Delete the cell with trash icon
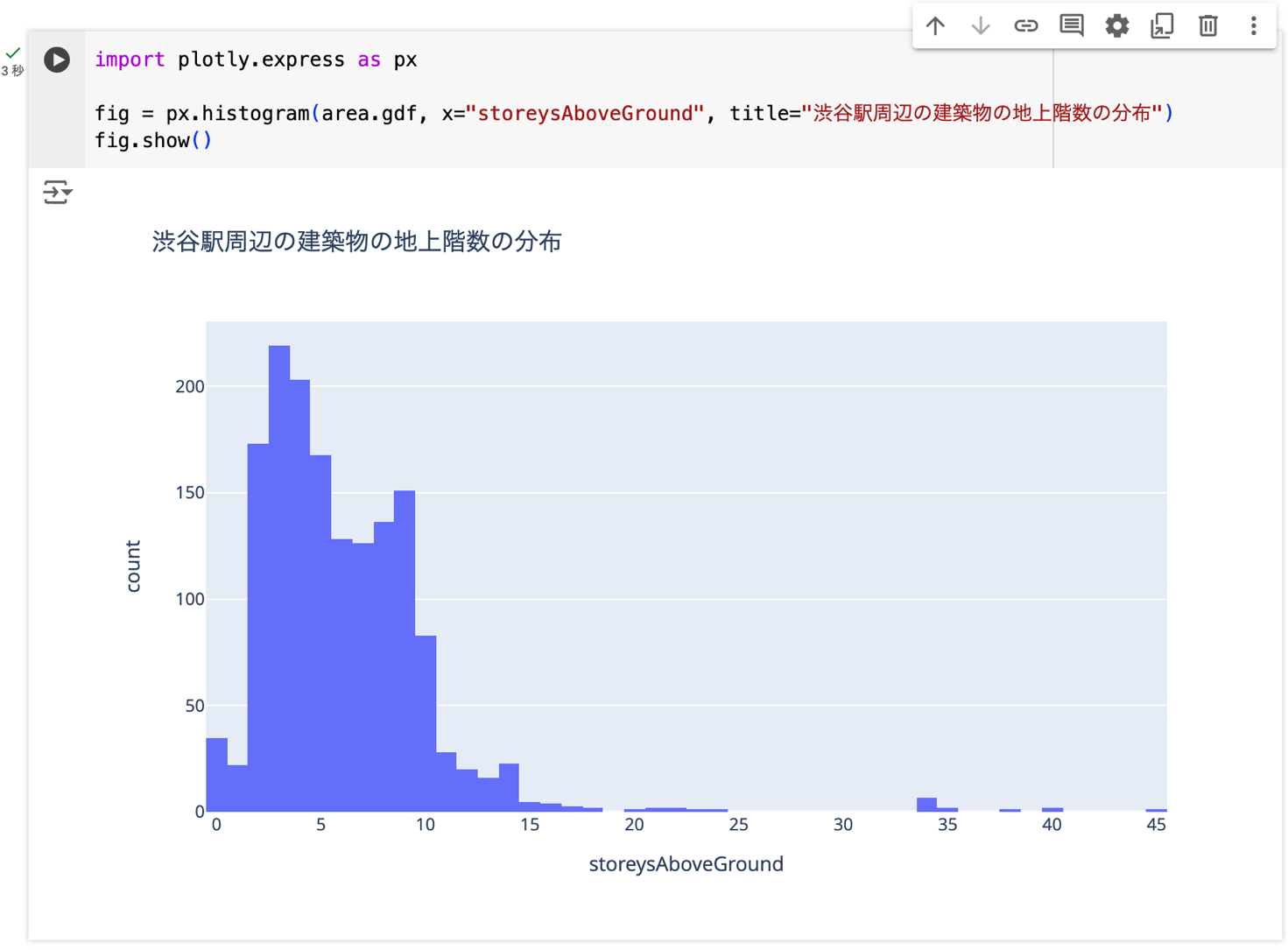Image resolution: width=1288 pixels, height=950 pixels. pos(1208,25)
